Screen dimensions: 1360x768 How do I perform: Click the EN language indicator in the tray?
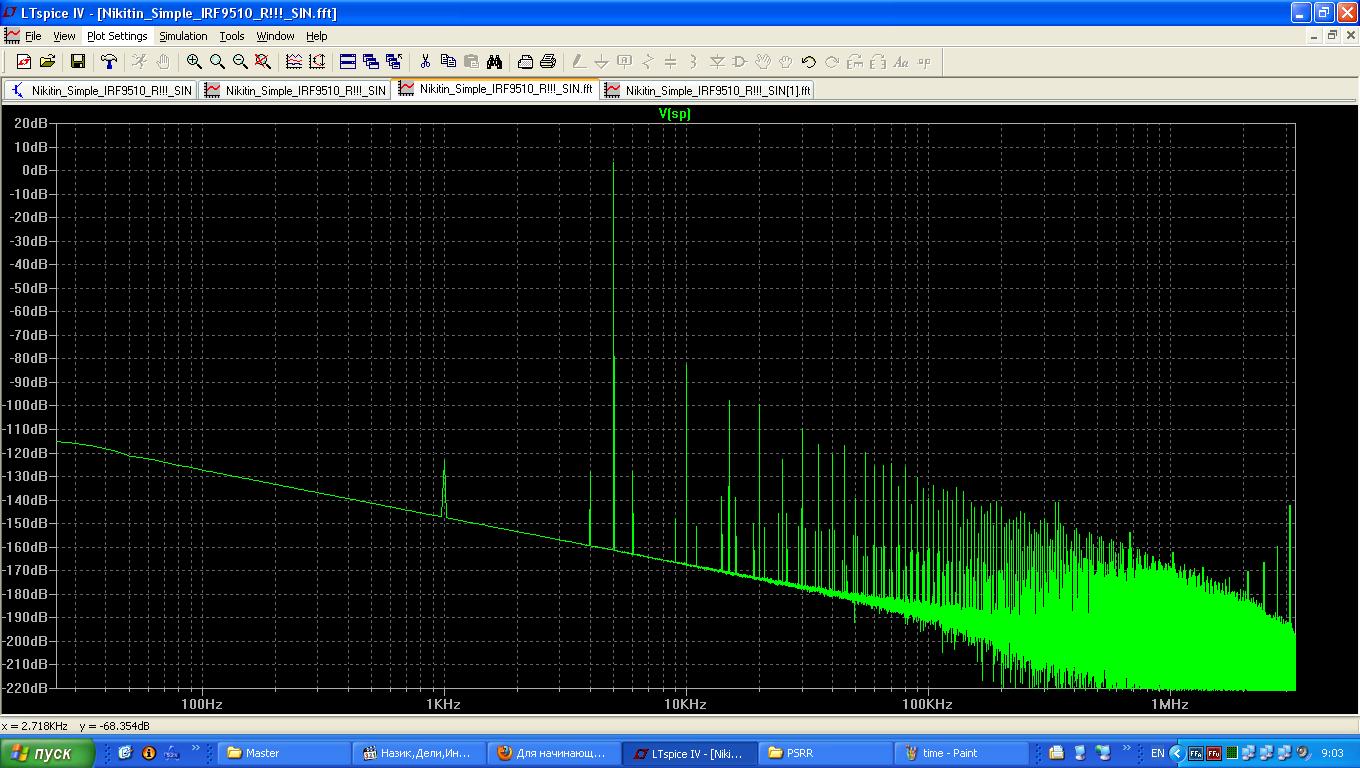1157,753
